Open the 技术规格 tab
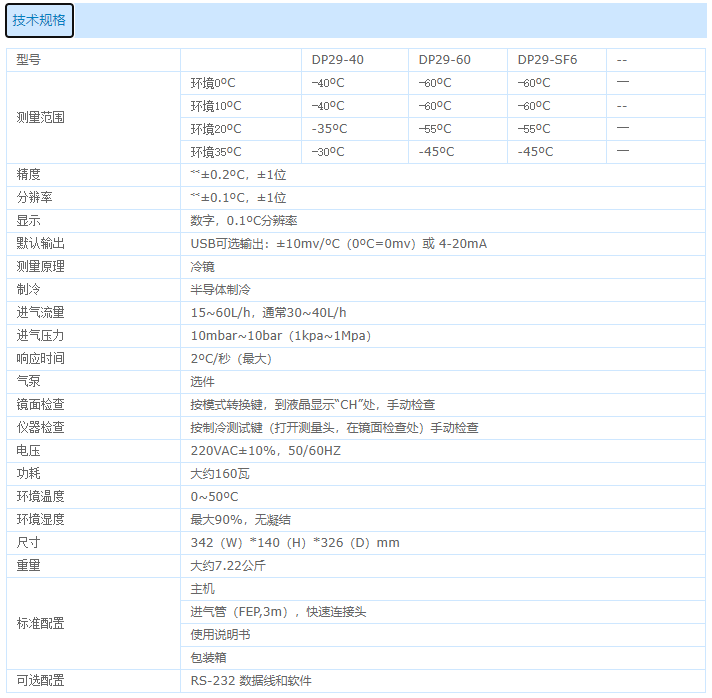Screen dimensions: 712x698 (x=39, y=20)
